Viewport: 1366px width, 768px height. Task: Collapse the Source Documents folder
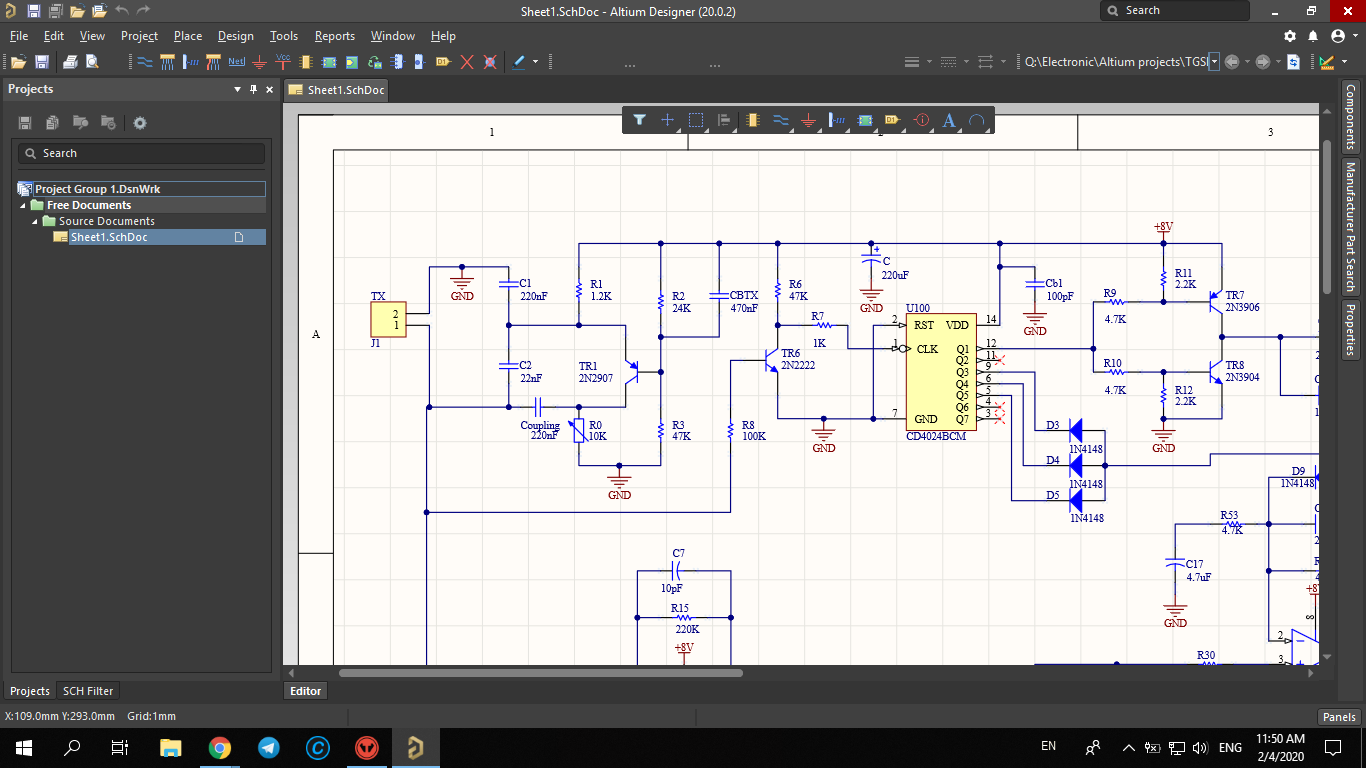[x=36, y=221]
